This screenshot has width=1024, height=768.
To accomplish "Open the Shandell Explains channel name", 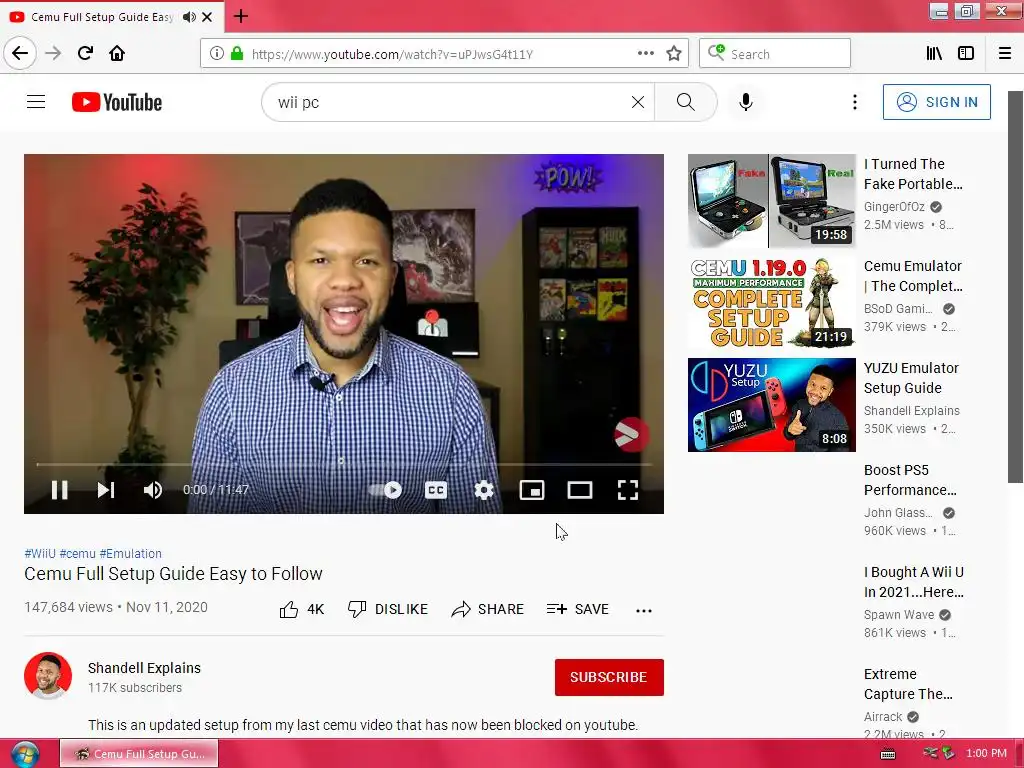I will pos(144,668).
